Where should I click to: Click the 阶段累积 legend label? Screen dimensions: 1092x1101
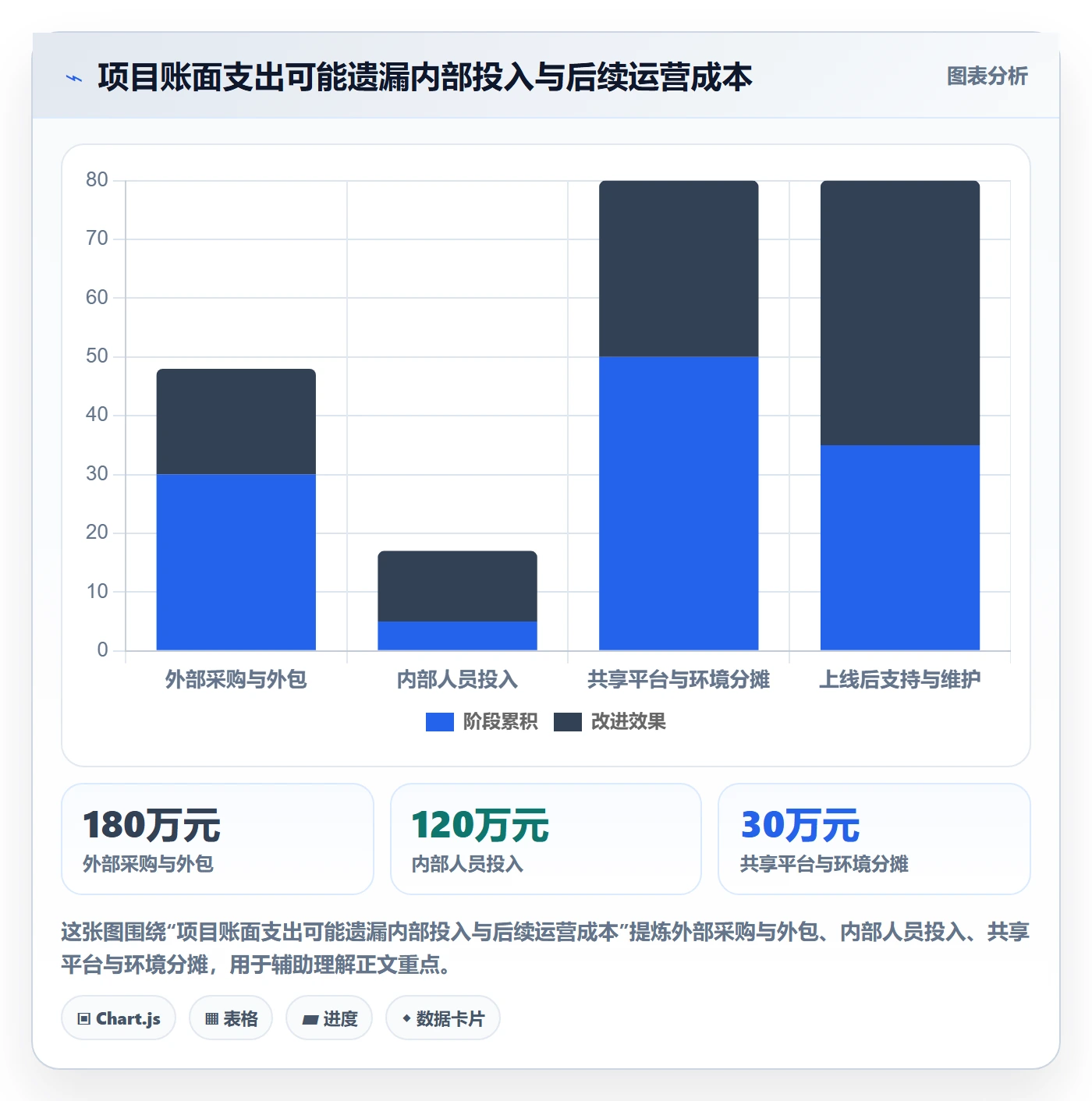[x=500, y=722]
